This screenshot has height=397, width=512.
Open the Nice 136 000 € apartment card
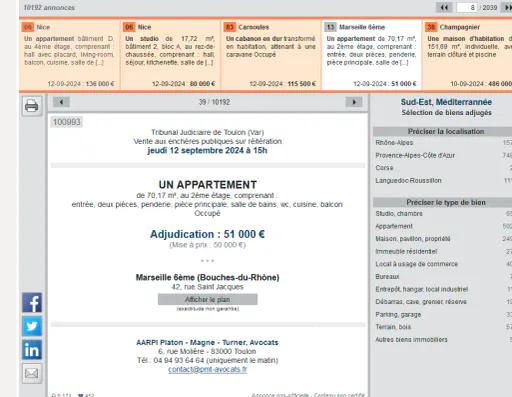point(69,55)
